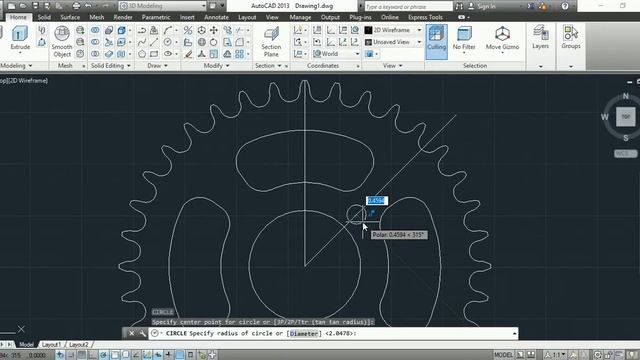The height and width of the screenshot is (360, 640).
Task: Click the solid Union icon
Action: 95,30
